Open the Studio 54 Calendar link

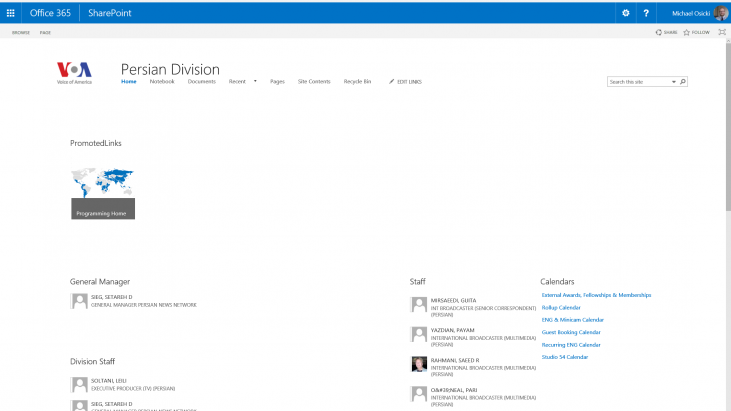(565, 357)
